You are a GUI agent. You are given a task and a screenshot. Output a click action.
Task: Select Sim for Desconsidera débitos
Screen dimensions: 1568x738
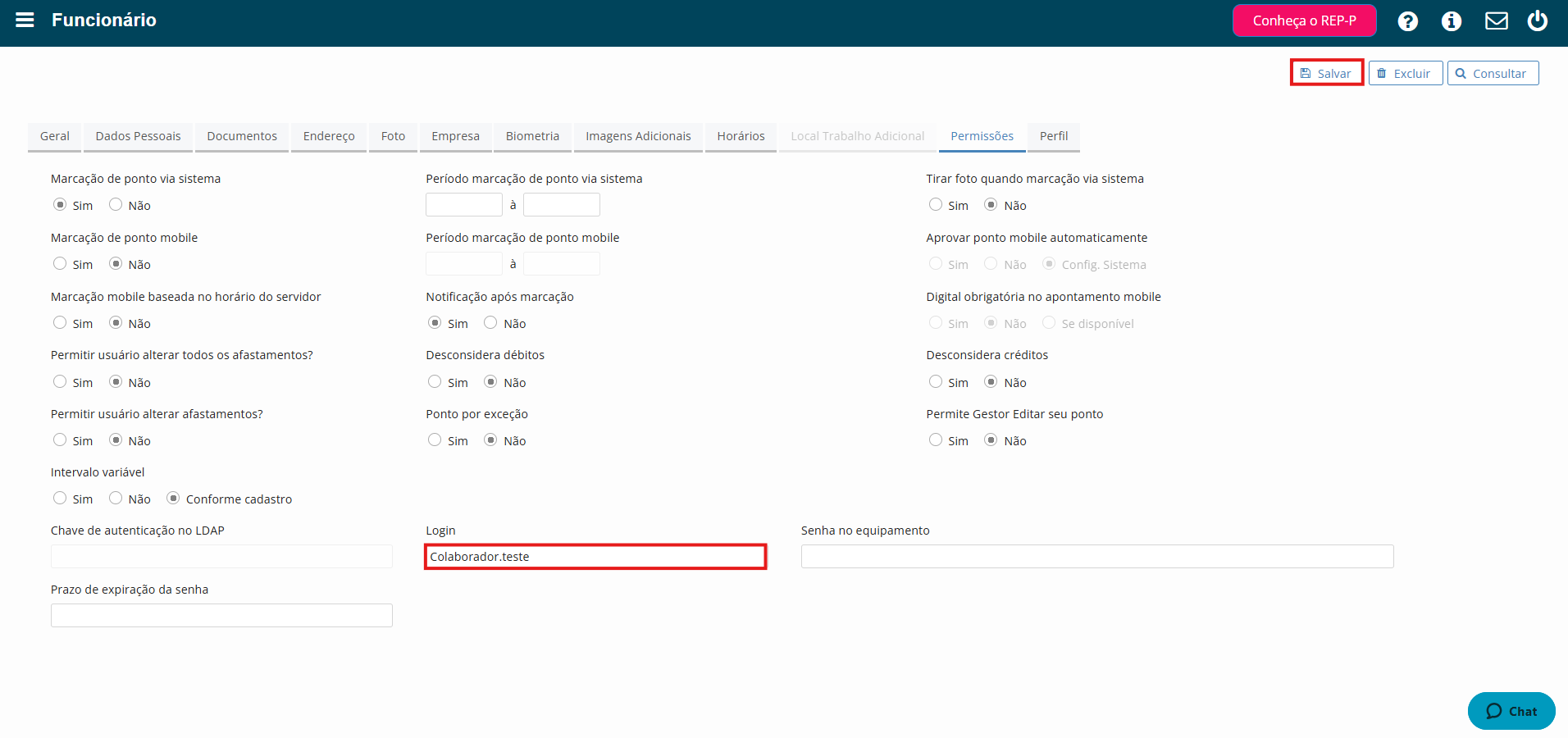point(435,381)
